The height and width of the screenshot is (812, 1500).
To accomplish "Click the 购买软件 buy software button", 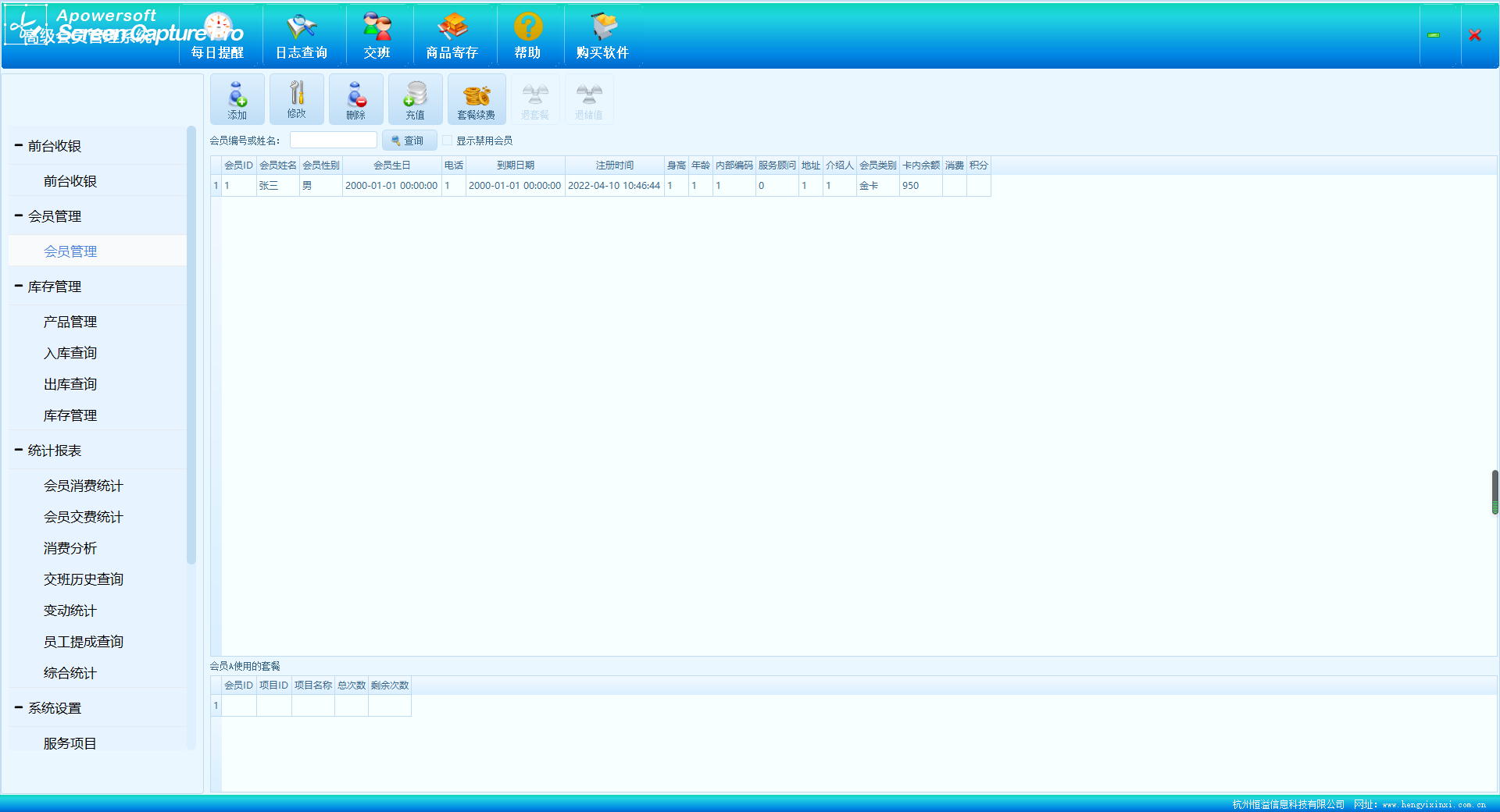I will click(x=602, y=36).
